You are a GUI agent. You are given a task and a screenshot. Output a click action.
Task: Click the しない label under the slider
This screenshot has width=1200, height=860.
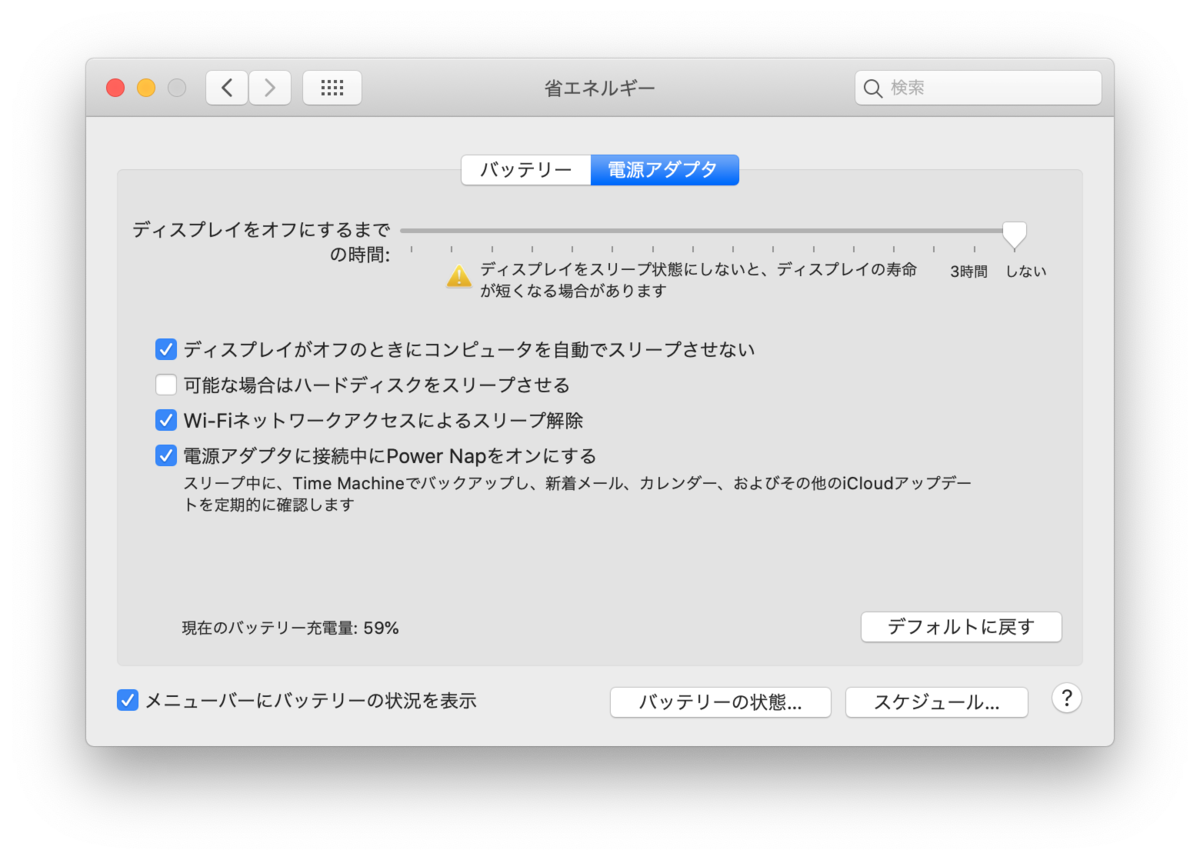point(1026,271)
